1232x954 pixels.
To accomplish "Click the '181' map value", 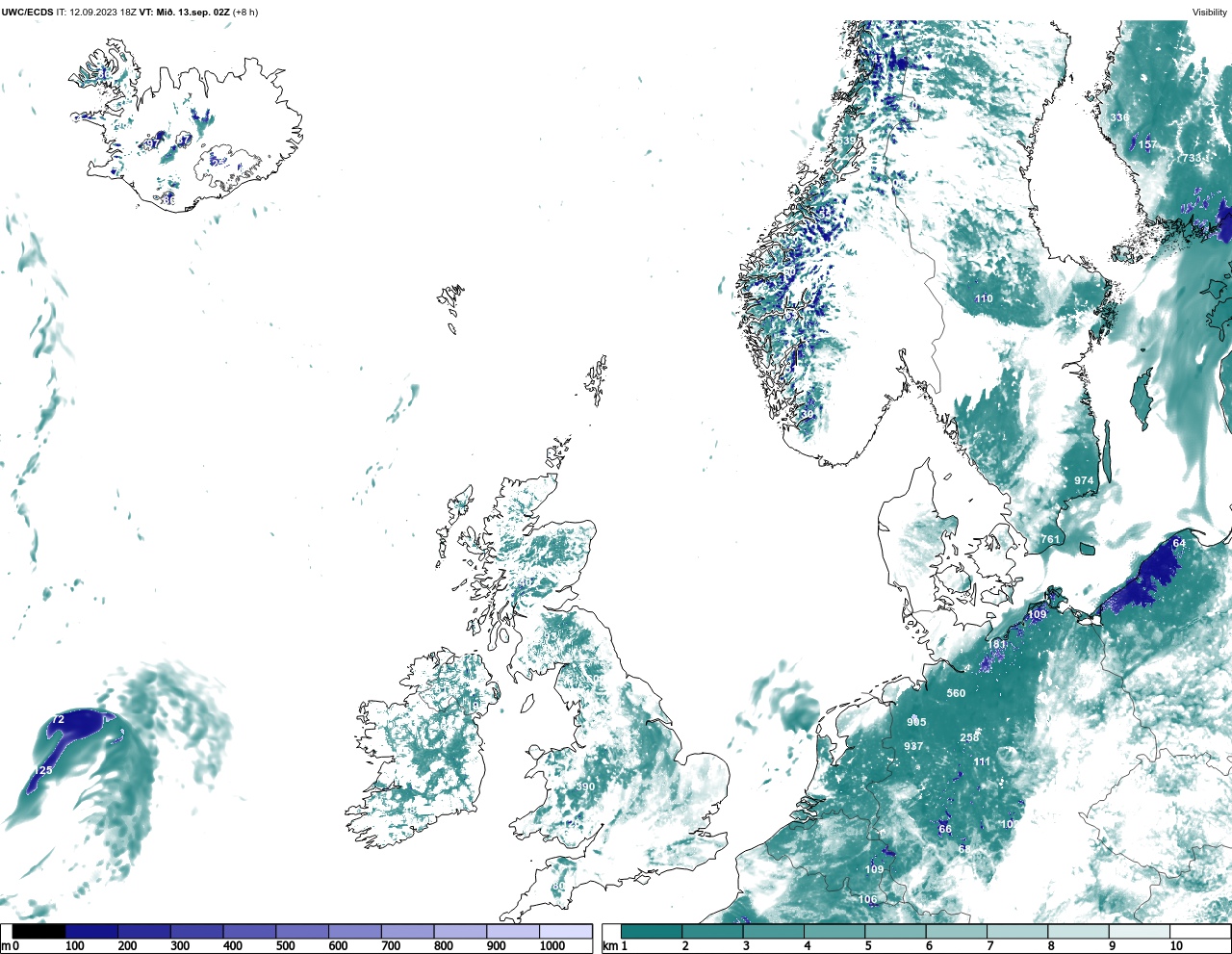I will point(997,644).
